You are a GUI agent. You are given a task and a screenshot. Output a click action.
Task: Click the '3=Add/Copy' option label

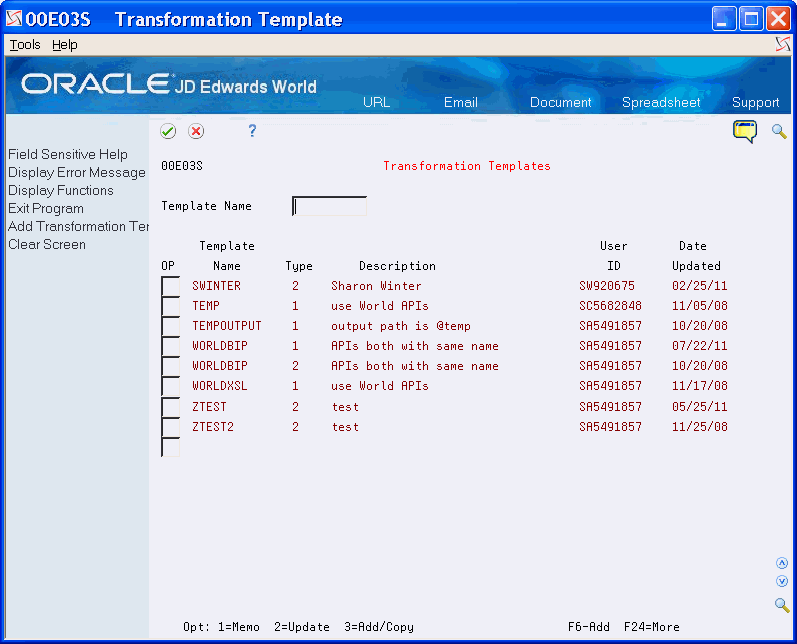coord(379,627)
